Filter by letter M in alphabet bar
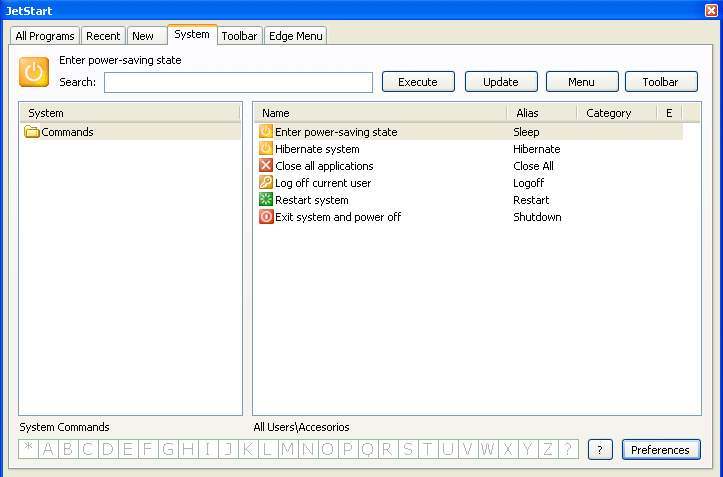 click(288, 449)
